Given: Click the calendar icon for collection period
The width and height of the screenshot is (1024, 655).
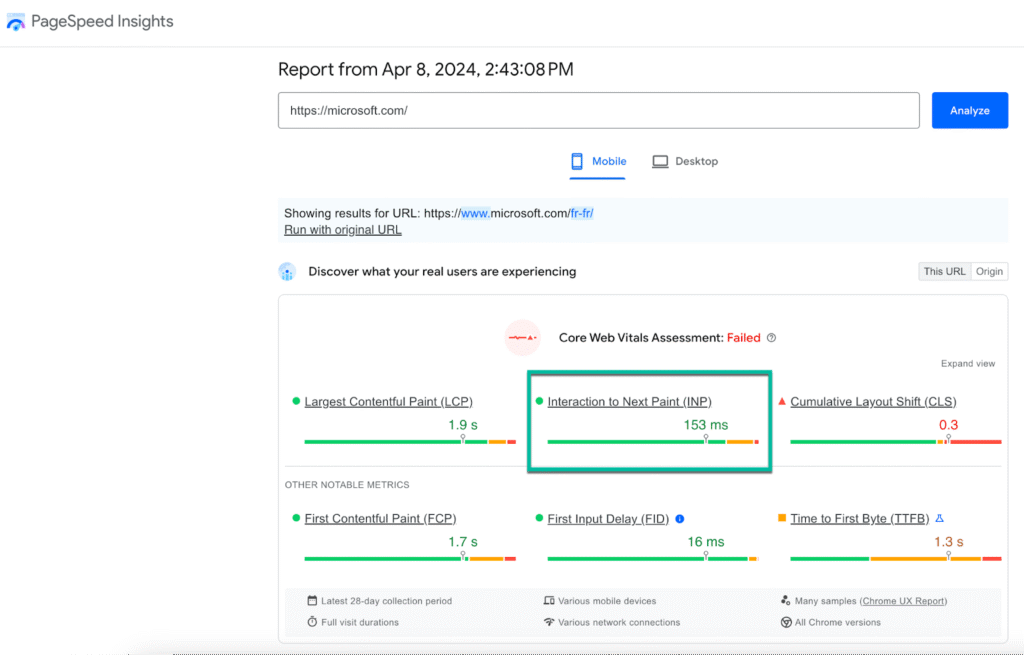Looking at the screenshot, I should (312, 600).
